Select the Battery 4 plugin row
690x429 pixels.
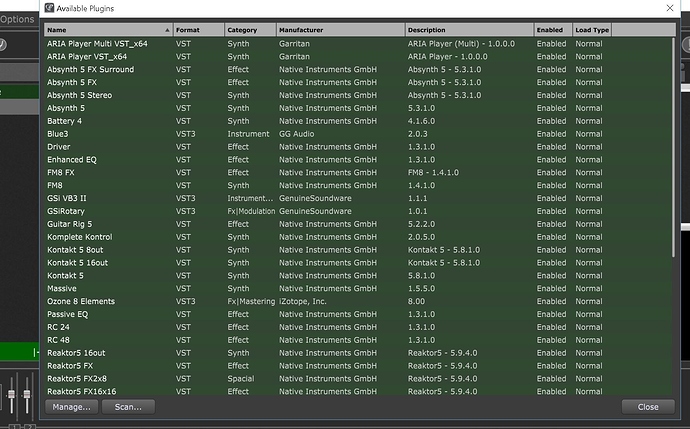tap(358, 121)
